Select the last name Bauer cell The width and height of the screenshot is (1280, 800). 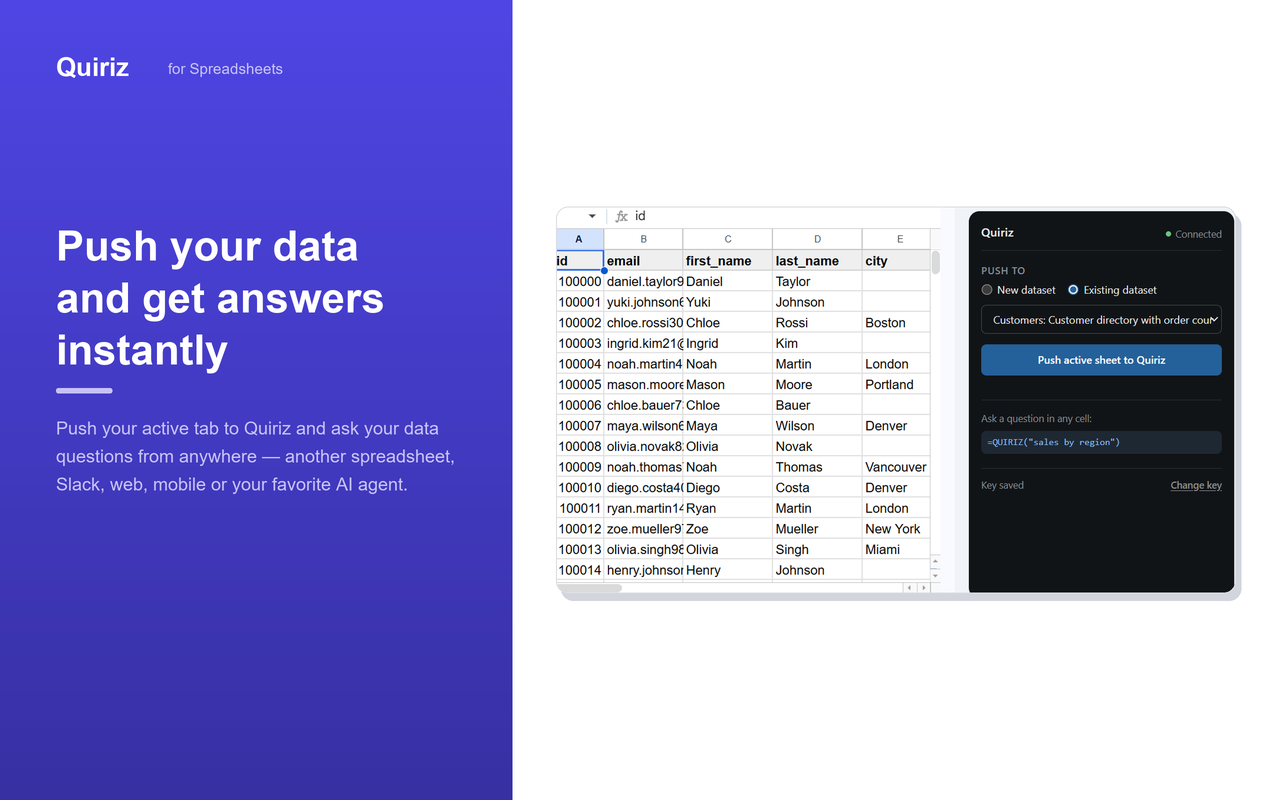click(x=817, y=405)
